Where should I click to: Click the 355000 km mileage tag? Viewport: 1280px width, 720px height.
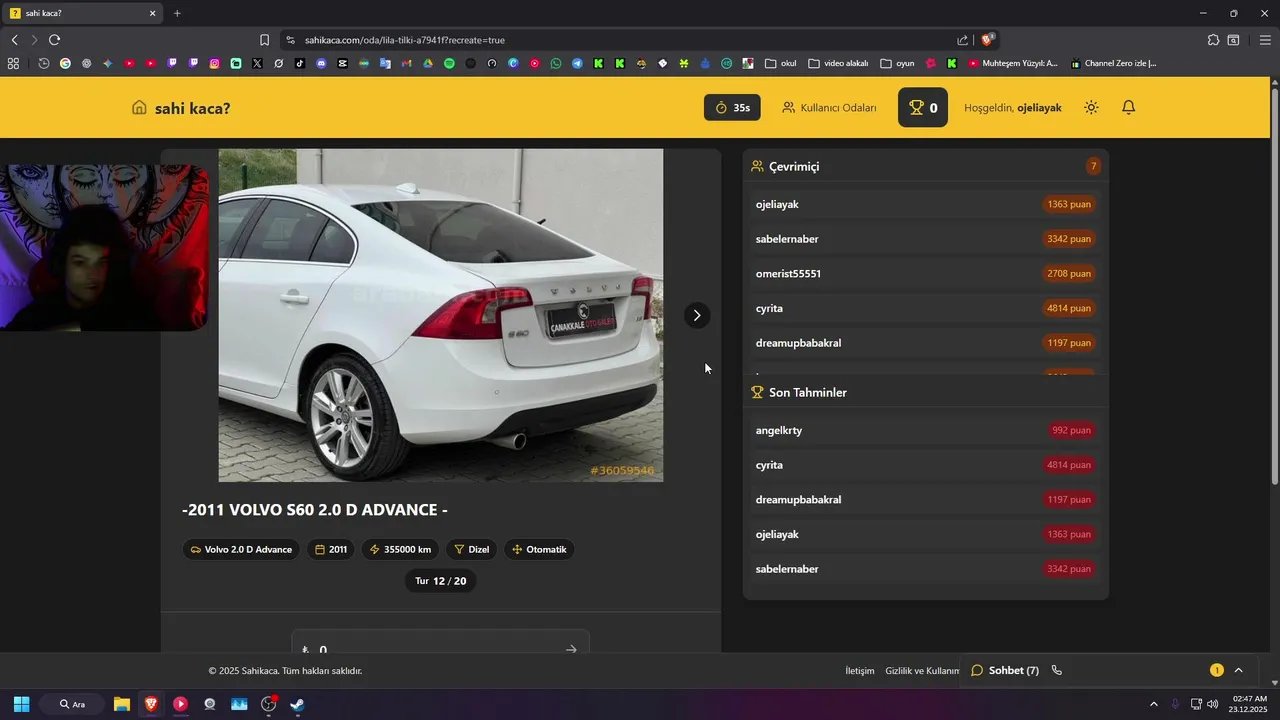pyautogui.click(x=400, y=549)
